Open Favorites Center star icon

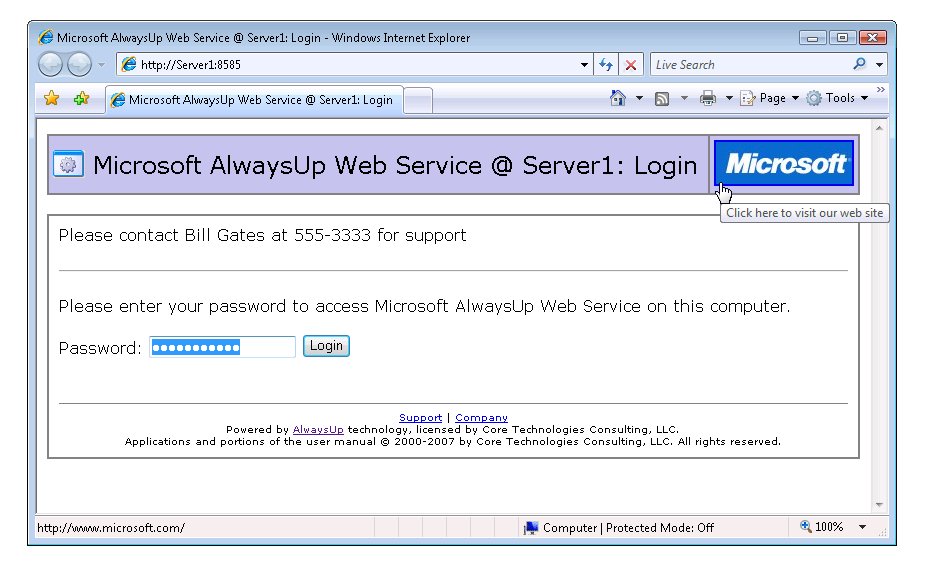coord(51,99)
